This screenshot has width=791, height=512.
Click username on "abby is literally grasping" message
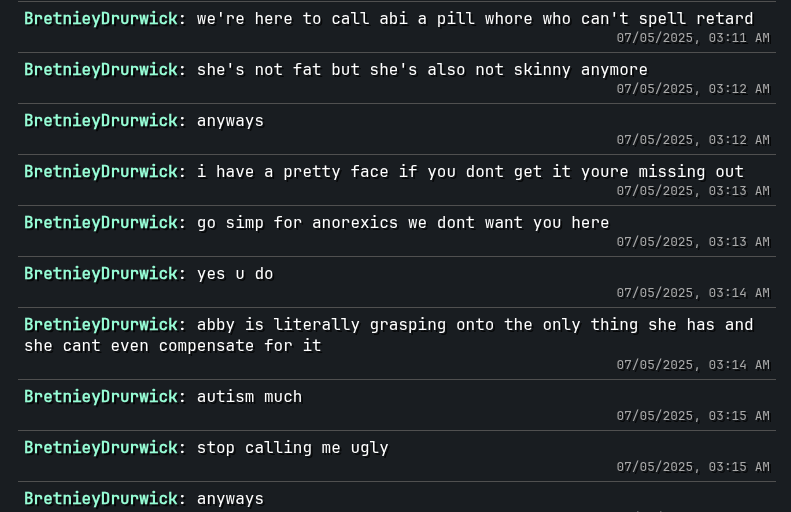click(x=100, y=325)
